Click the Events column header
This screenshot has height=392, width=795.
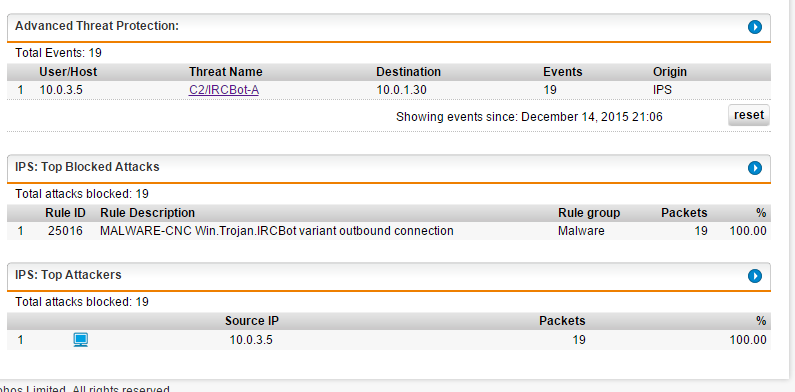pos(563,72)
